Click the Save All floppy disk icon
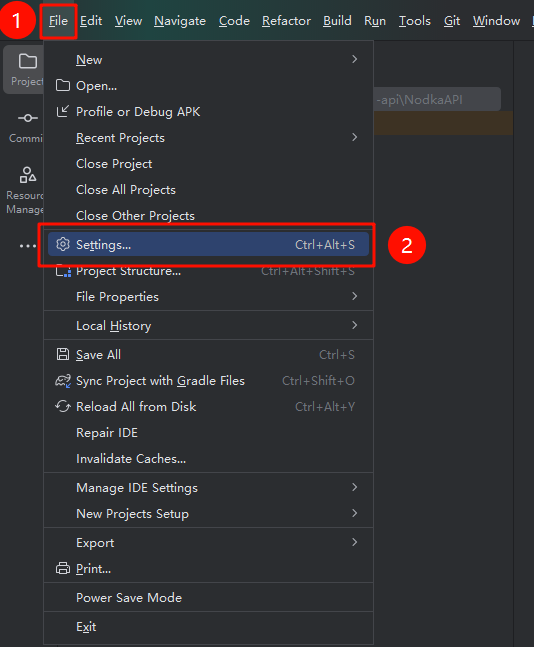Image resolution: width=534 pixels, height=647 pixels. coord(63,354)
